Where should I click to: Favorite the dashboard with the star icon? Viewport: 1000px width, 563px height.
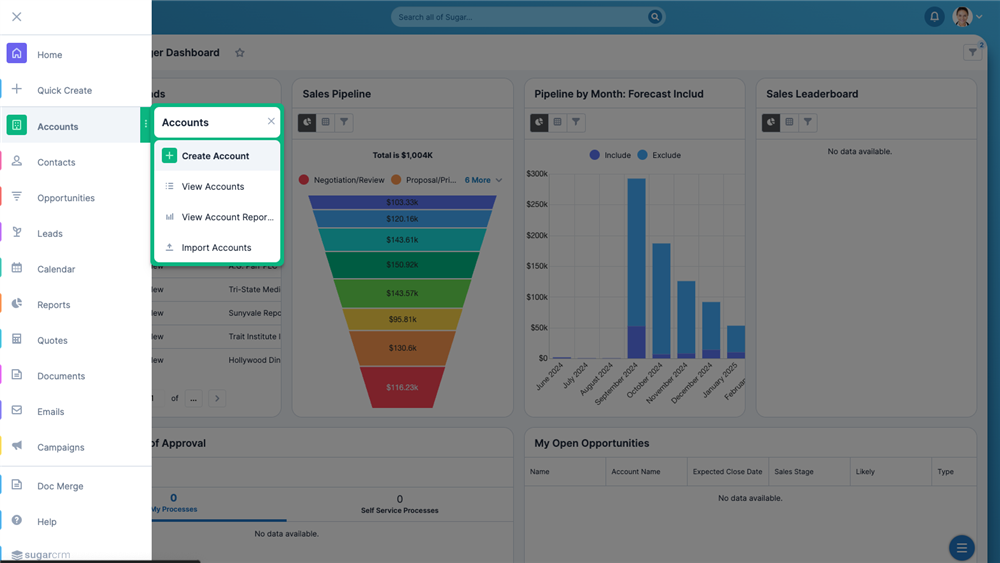coord(240,53)
